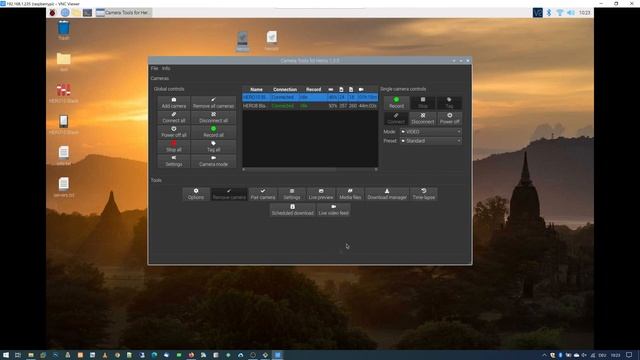Open the Download manager tool
640x360 pixels.
point(387,194)
